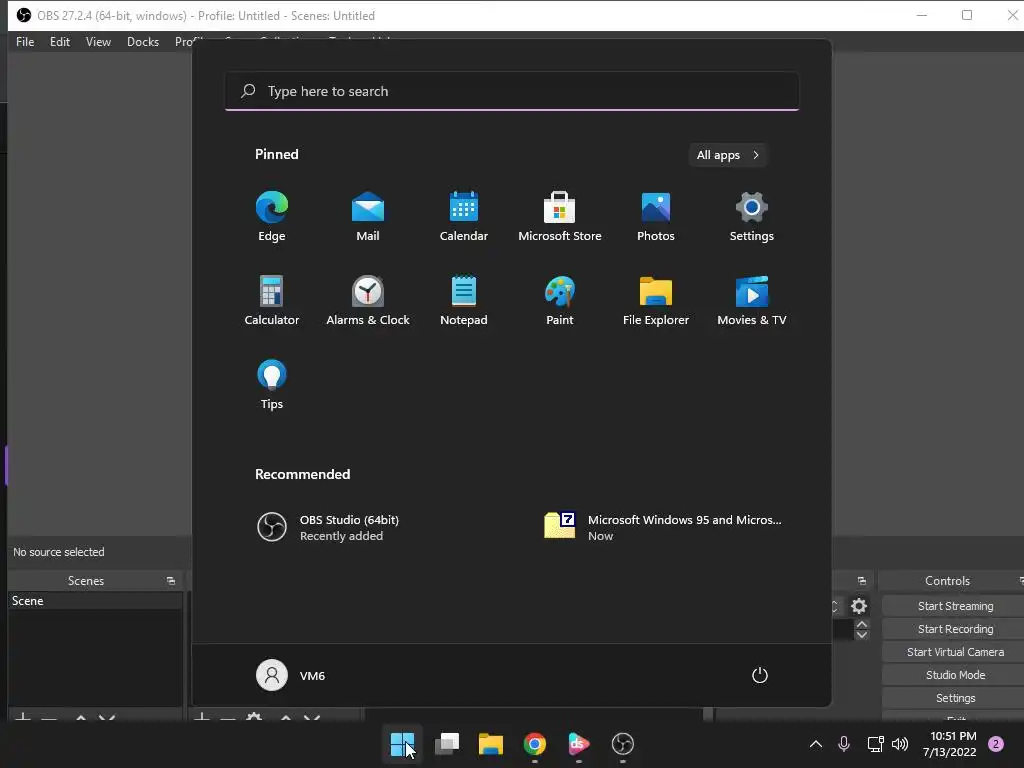Open Google Chrome from taskbar
1024x768 pixels.
[534, 744]
